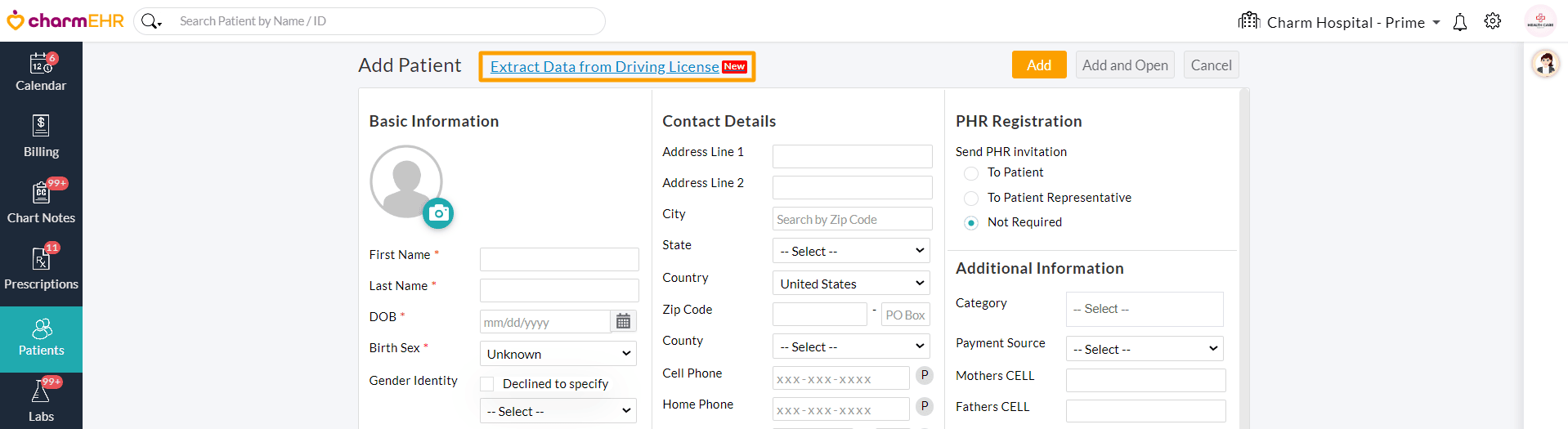This screenshot has height=429, width=1568.
Task: Click Add and Open button
Action: (1125, 65)
